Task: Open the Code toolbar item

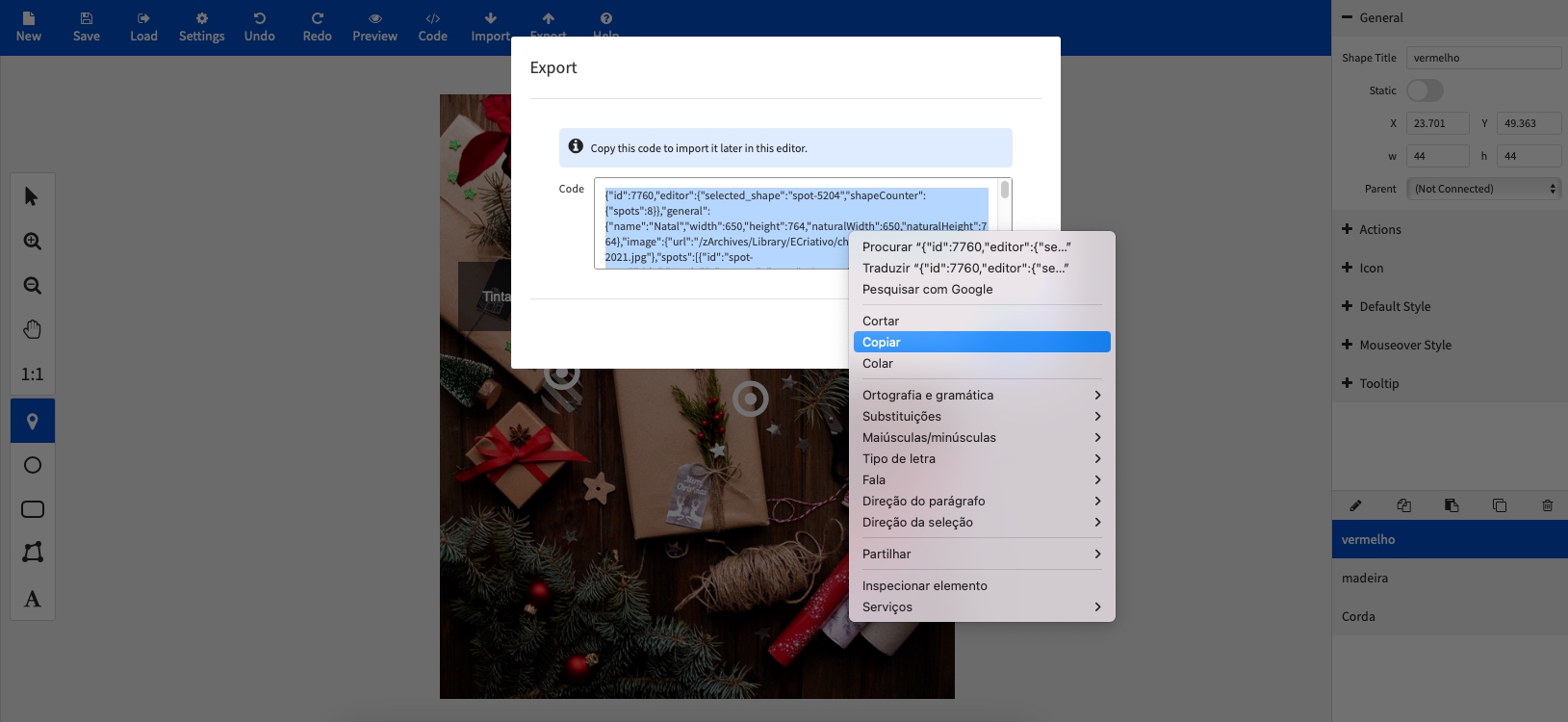Action: (432, 27)
